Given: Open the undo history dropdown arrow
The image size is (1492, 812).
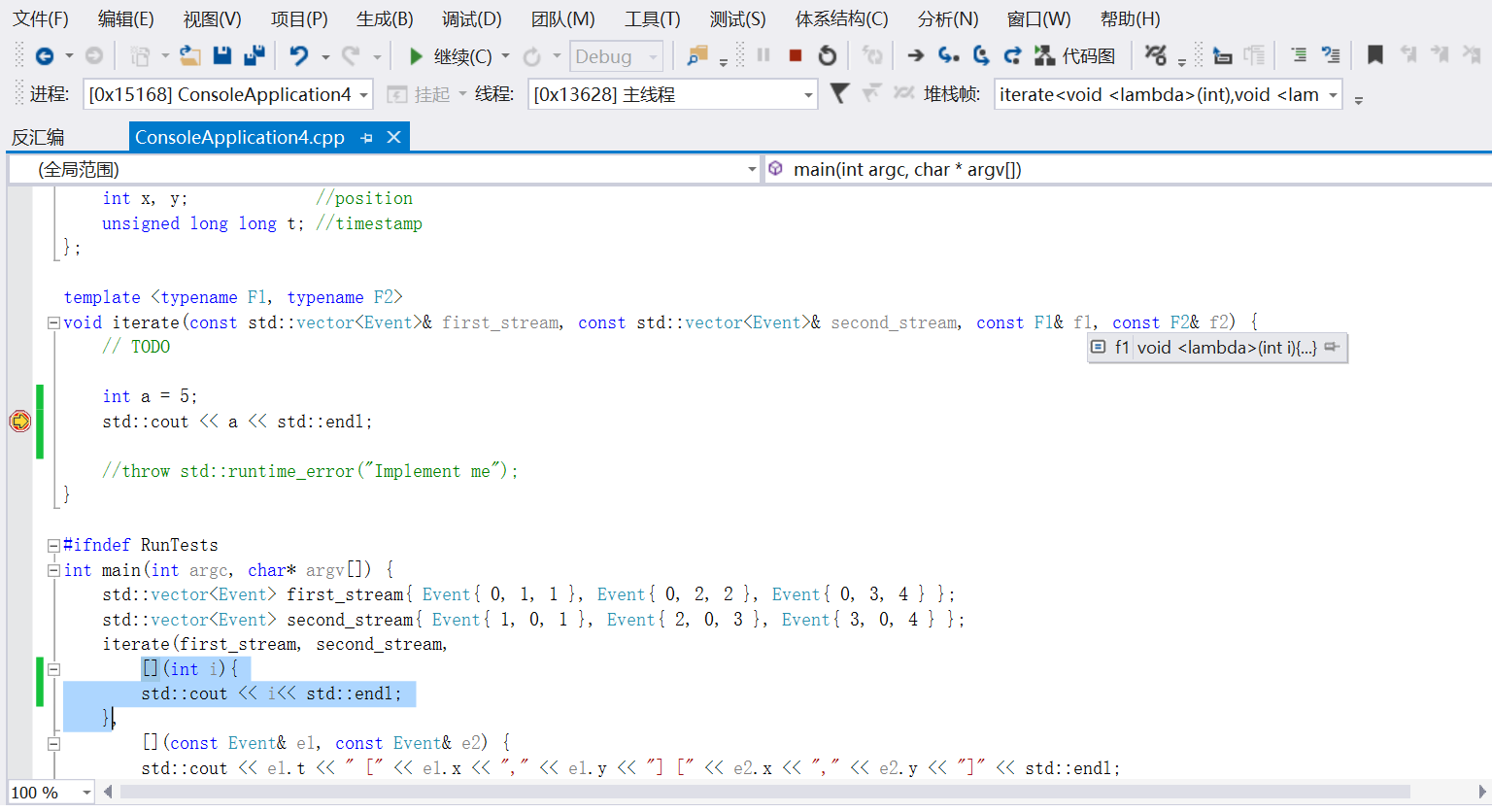Looking at the screenshot, I should click(325, 56).
